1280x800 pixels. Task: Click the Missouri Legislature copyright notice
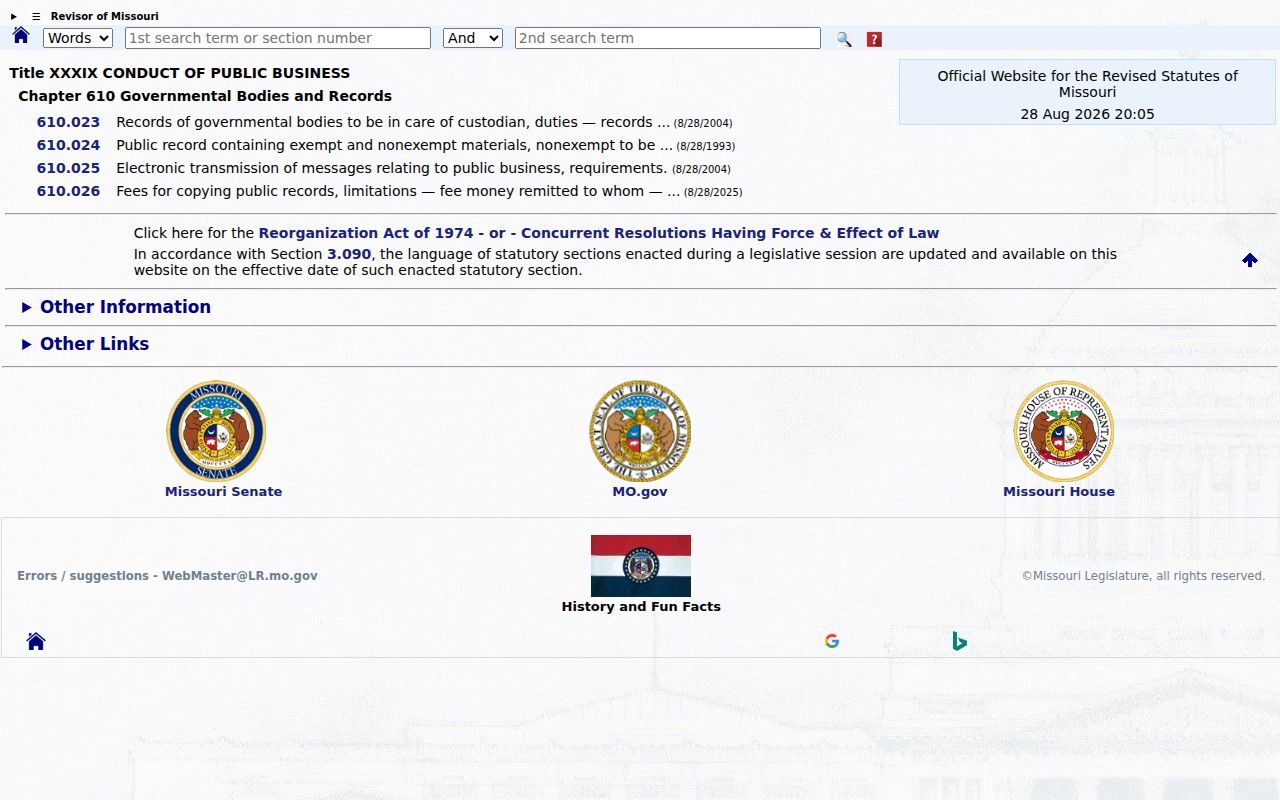1143,576
